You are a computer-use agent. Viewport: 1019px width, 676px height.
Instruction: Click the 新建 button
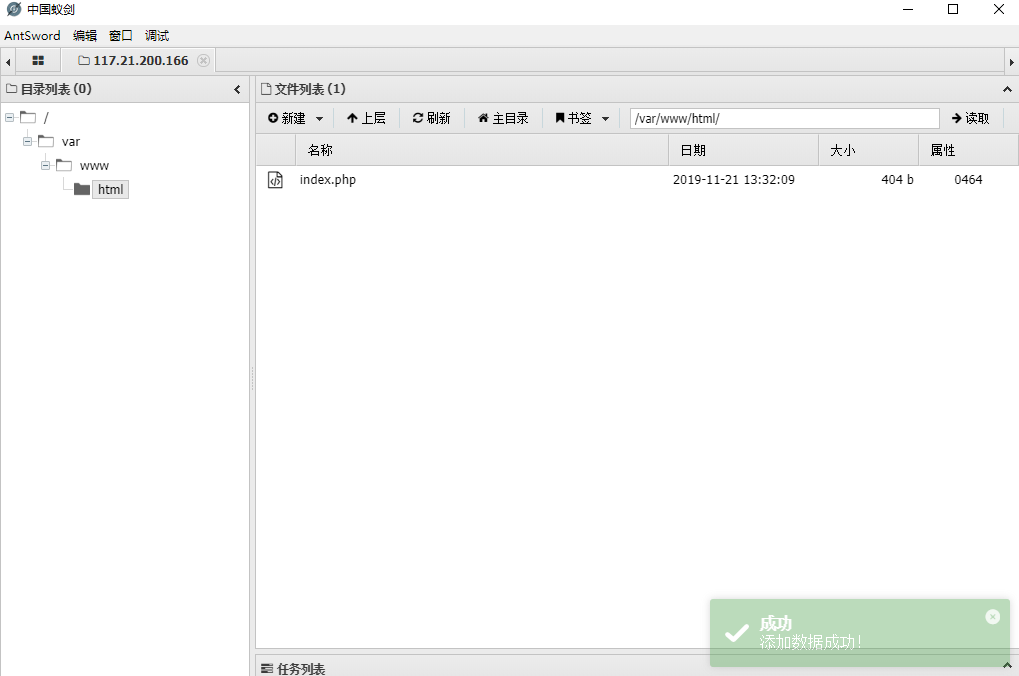click(x=287, y=118)
